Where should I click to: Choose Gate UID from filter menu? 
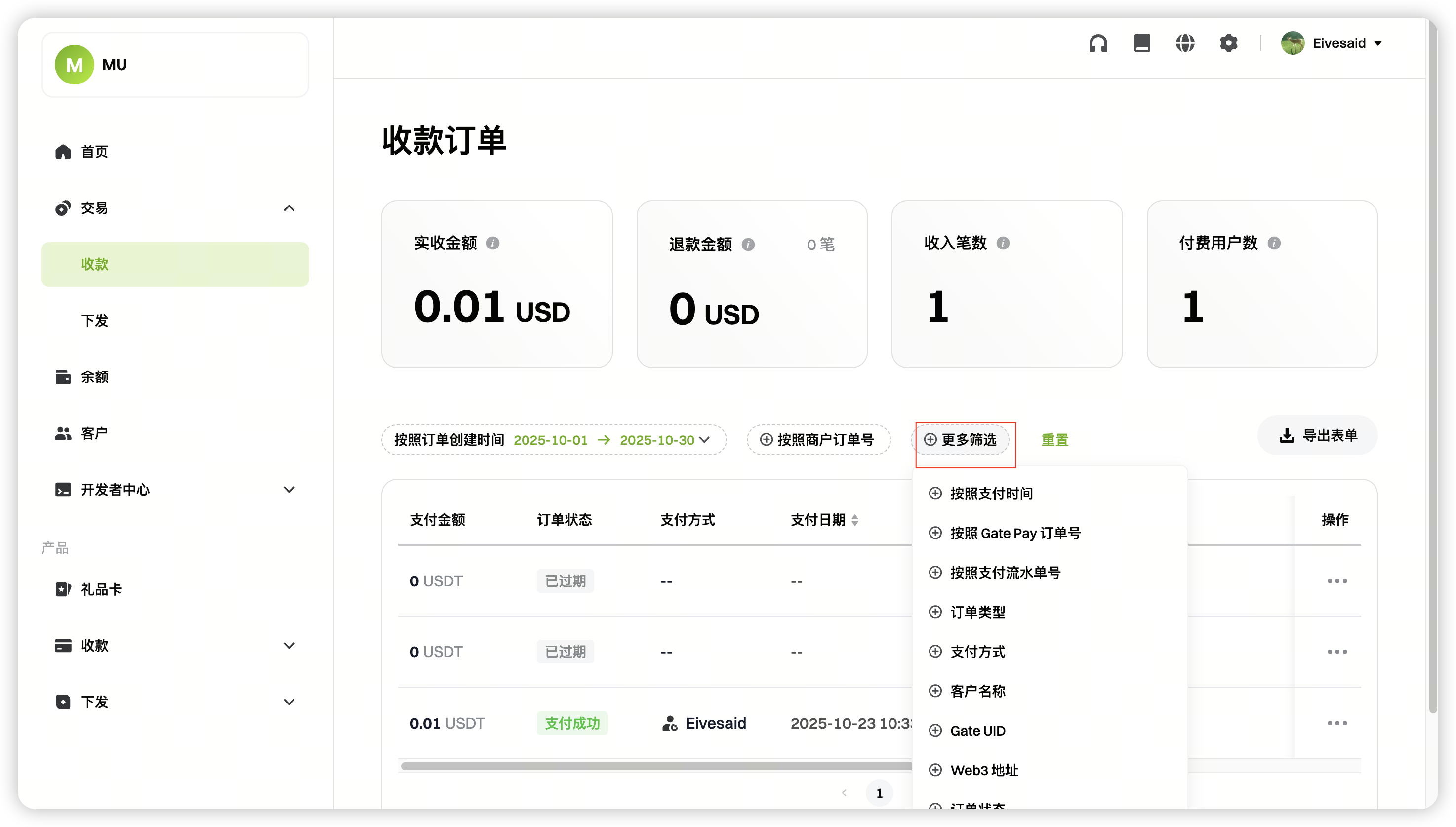(977, 731)
